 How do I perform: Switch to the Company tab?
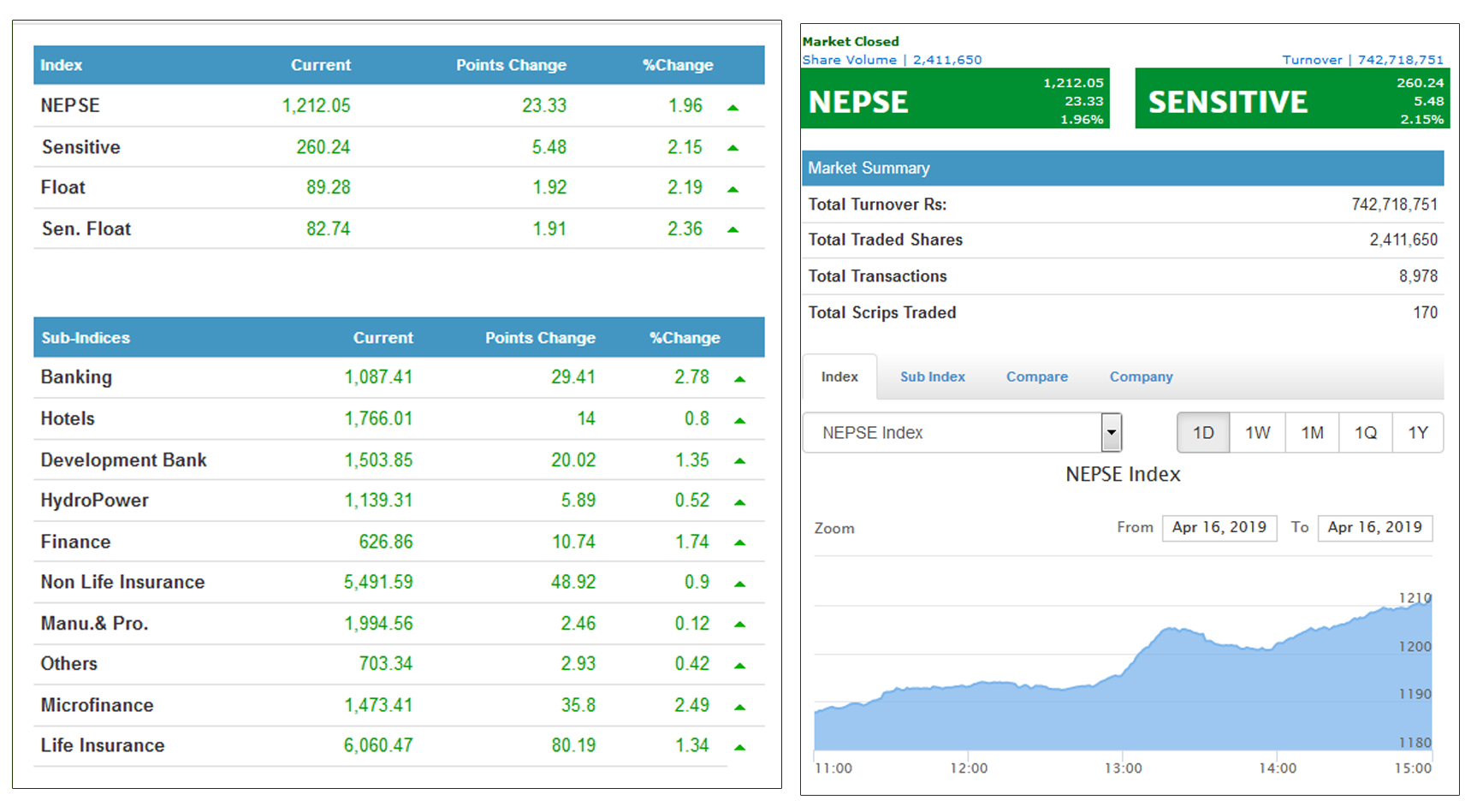click(1141, 376)
